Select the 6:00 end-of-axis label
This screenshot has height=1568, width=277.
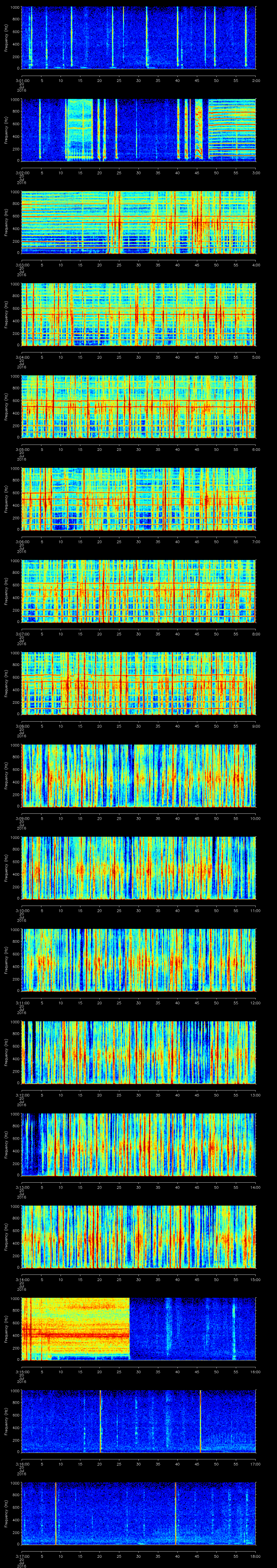tap(256, 449)
